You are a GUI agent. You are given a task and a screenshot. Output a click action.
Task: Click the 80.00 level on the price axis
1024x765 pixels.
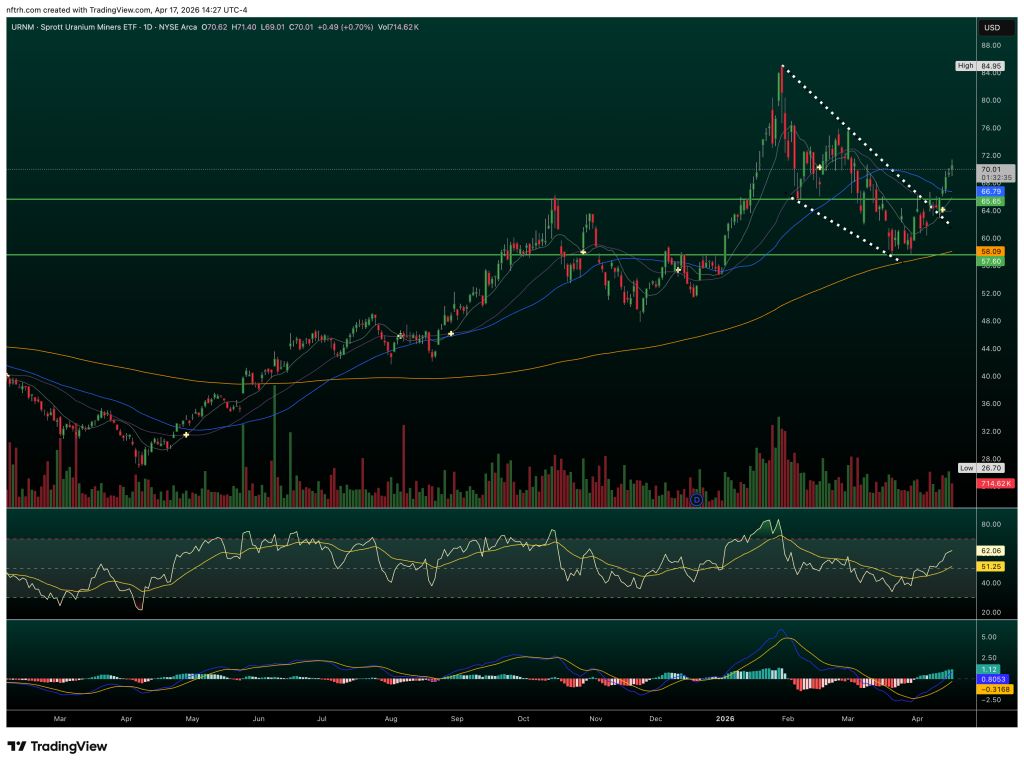(x=992, y=100)
